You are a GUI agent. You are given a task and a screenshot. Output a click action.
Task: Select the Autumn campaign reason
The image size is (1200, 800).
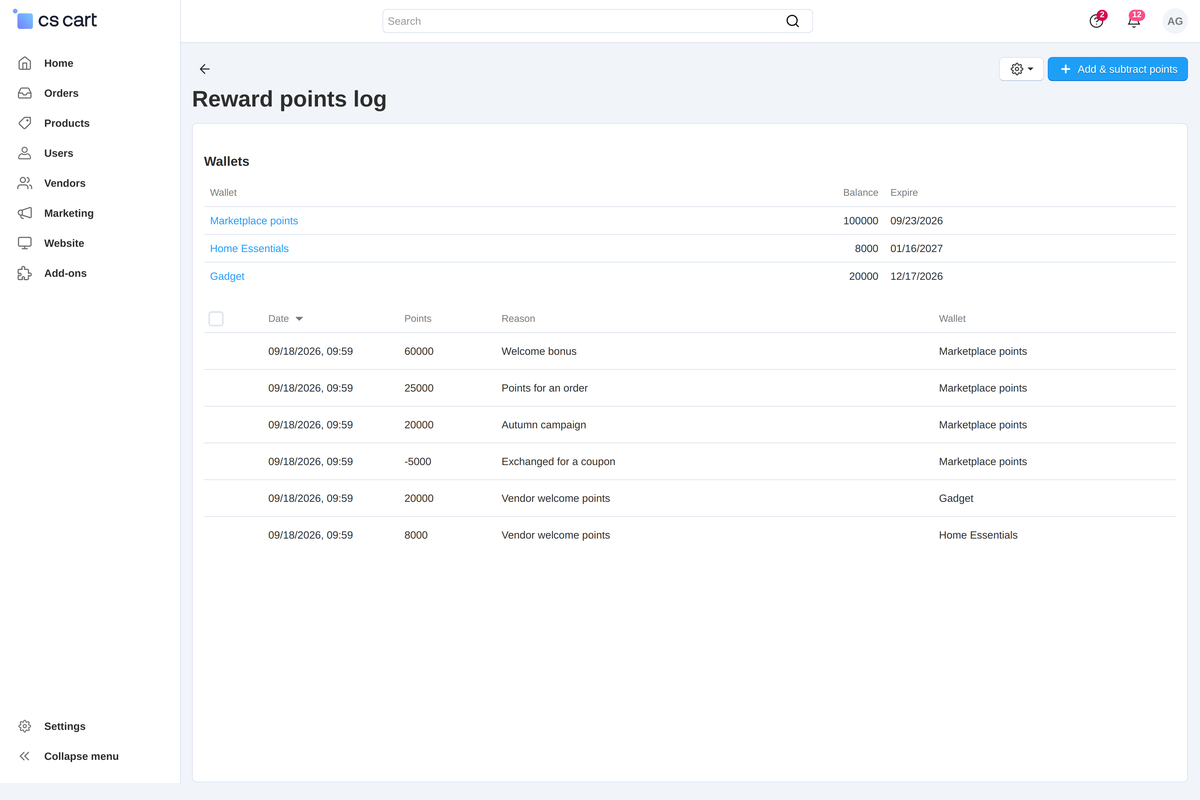click(x=544, y=425)
